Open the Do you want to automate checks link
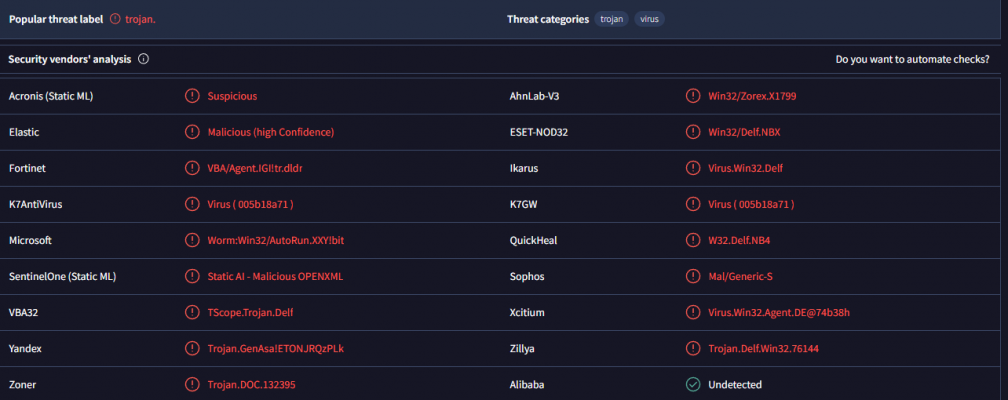The image size is (1008, 400). [912, 59]
